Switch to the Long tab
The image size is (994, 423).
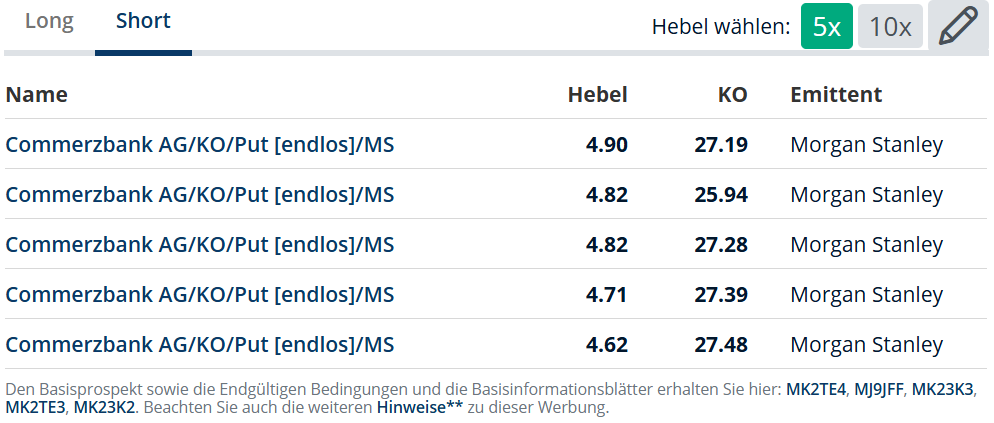[49, 21]
